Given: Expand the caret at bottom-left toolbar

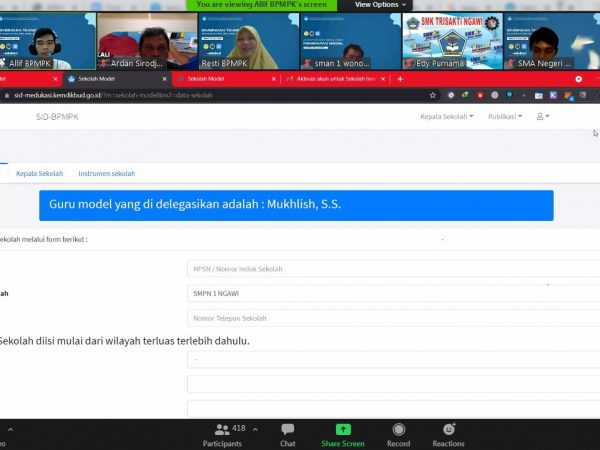Looking at the screenshot, I should (x=10, y=430).
